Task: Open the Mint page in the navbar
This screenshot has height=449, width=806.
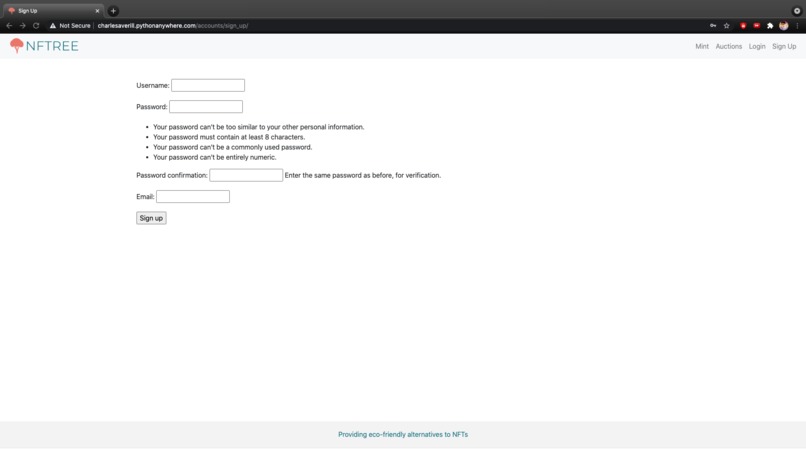Action: point(702,46)
